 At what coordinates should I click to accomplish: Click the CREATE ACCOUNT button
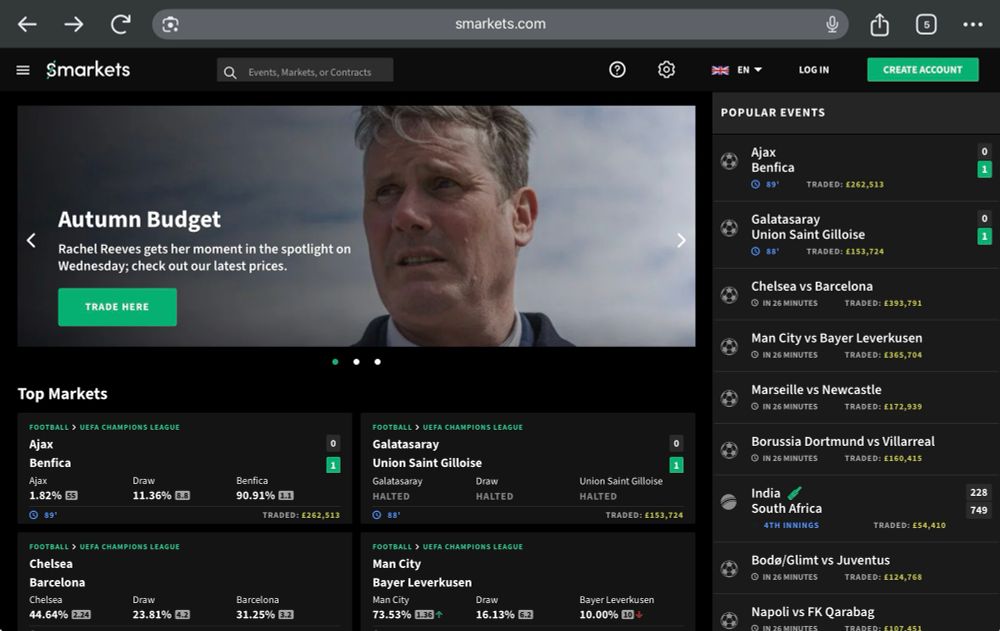coord(922,70)
